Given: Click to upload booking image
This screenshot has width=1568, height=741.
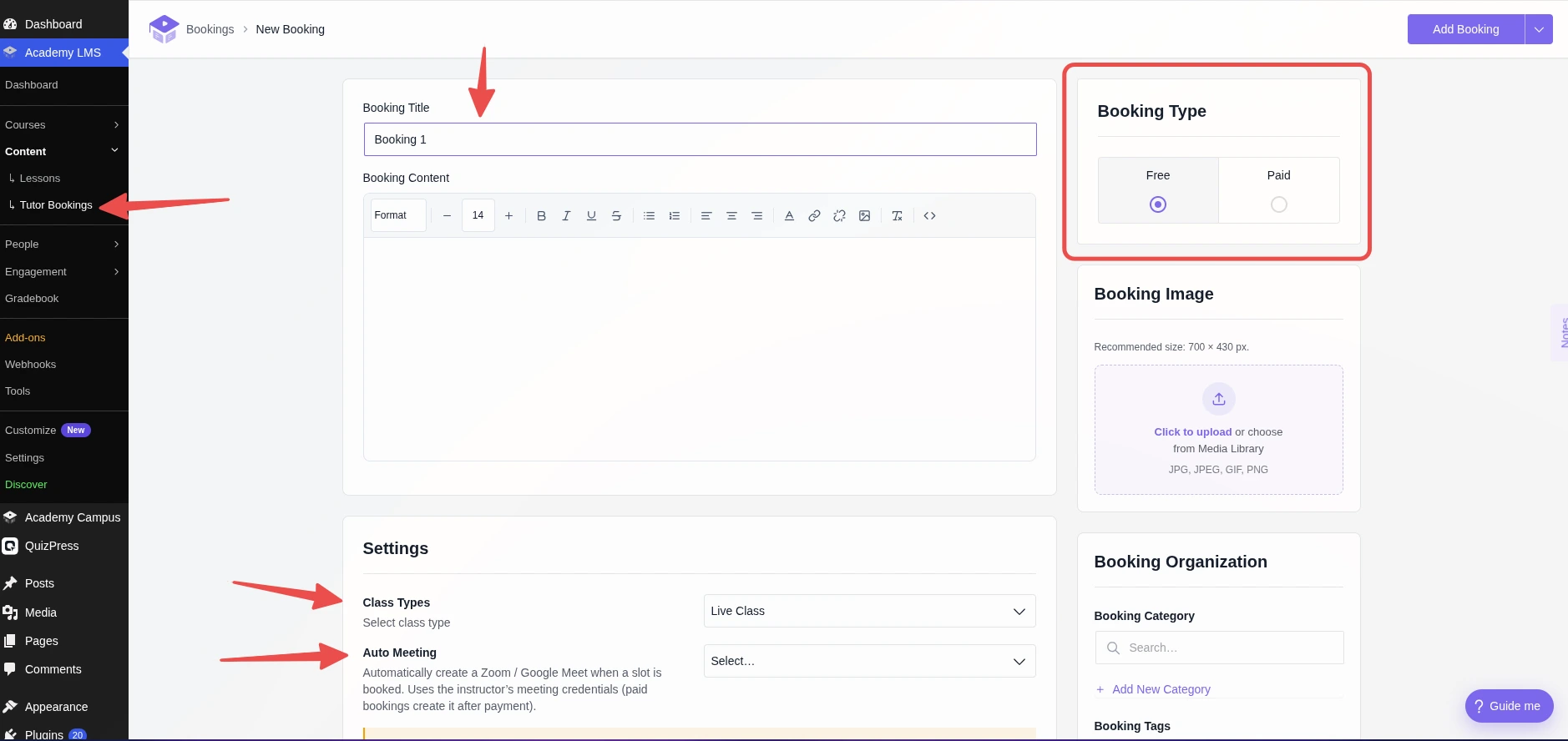Looking at the screenshot, I should (x=1192, y=432).
